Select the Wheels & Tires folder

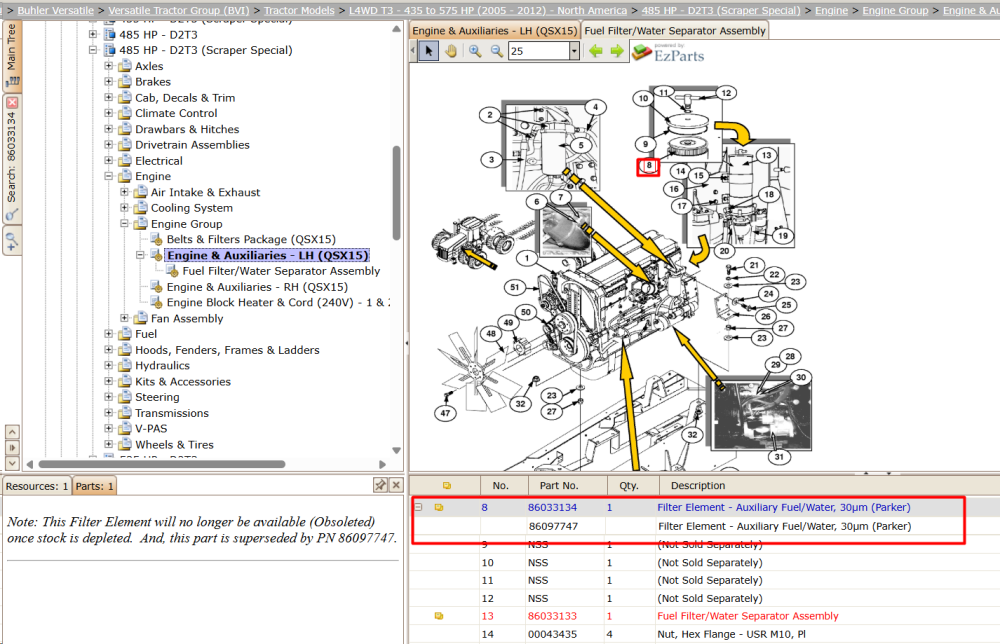174,444
